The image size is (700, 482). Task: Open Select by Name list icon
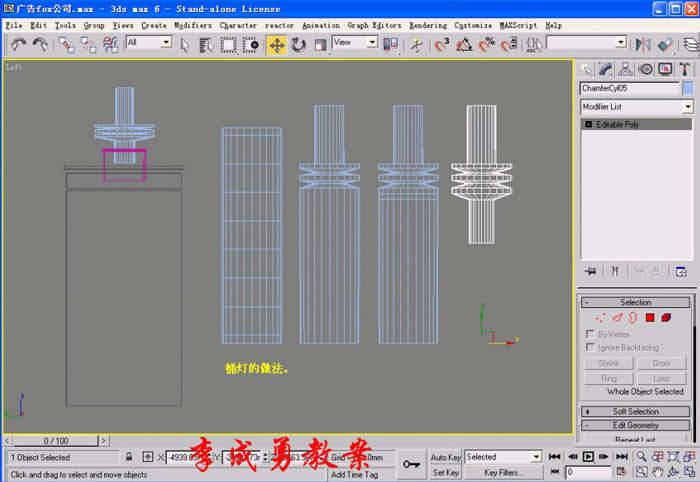point(206,45)
